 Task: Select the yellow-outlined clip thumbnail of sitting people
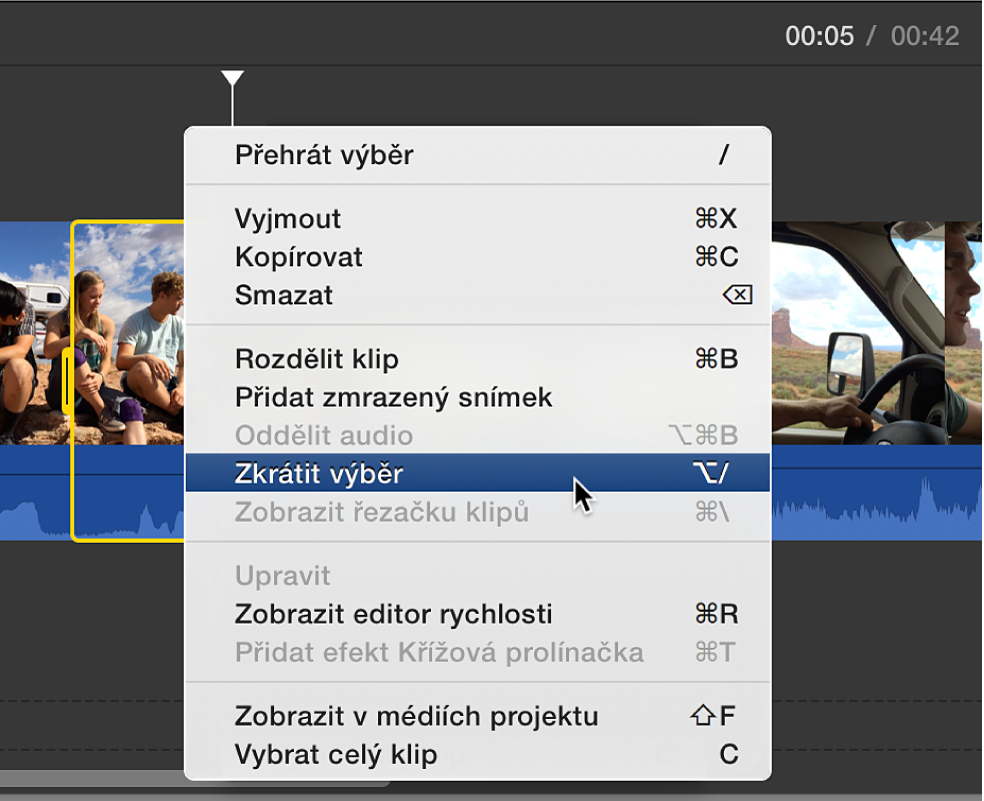click(129, 334)
